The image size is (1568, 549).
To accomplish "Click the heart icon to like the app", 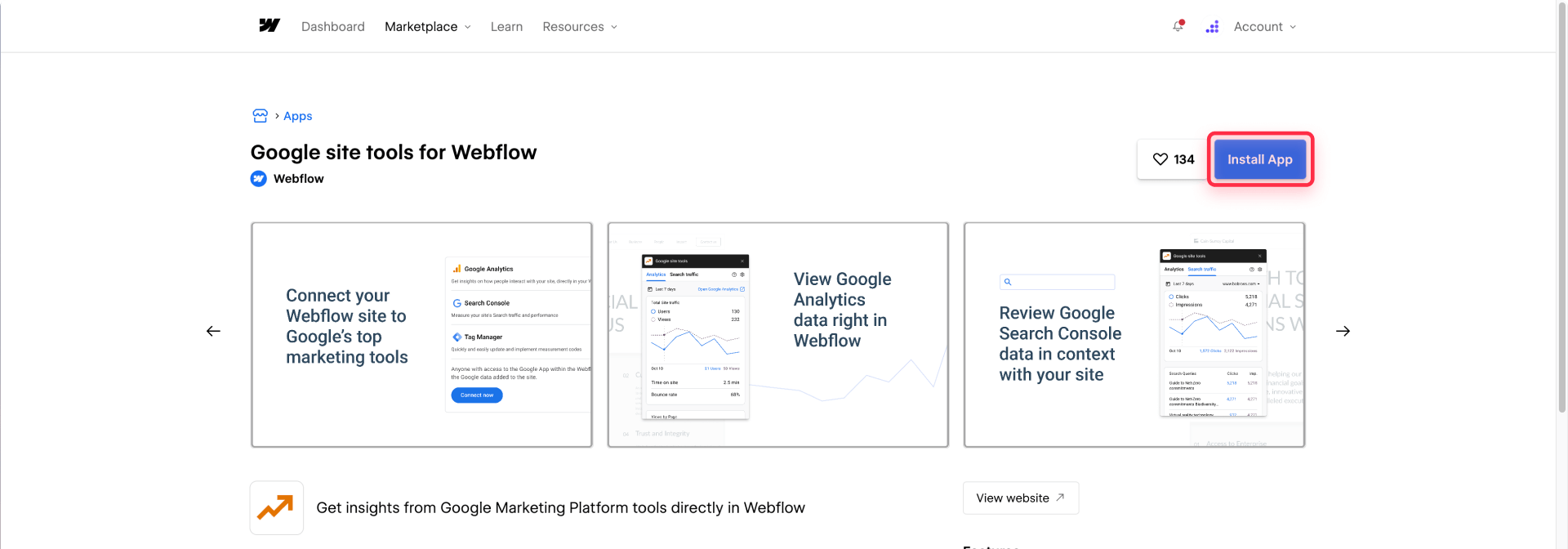I will (1161, 159).
